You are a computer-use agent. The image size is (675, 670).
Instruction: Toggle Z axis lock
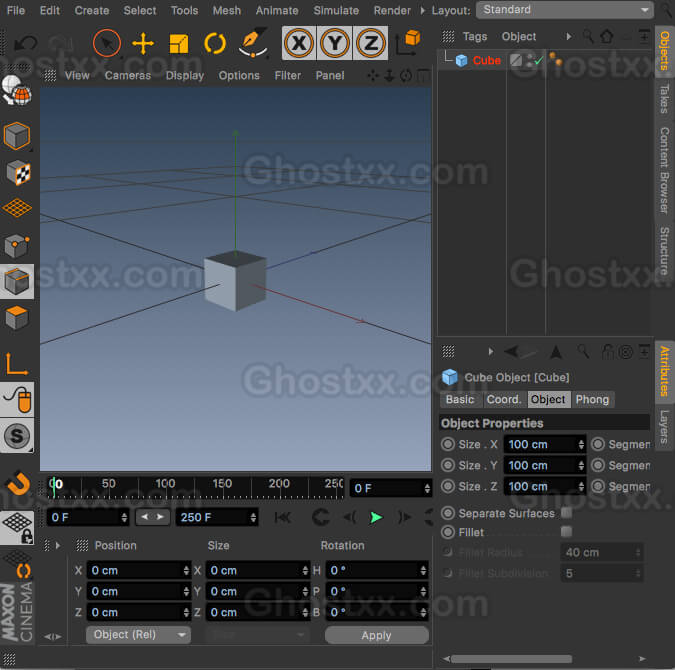pos(370,43)
